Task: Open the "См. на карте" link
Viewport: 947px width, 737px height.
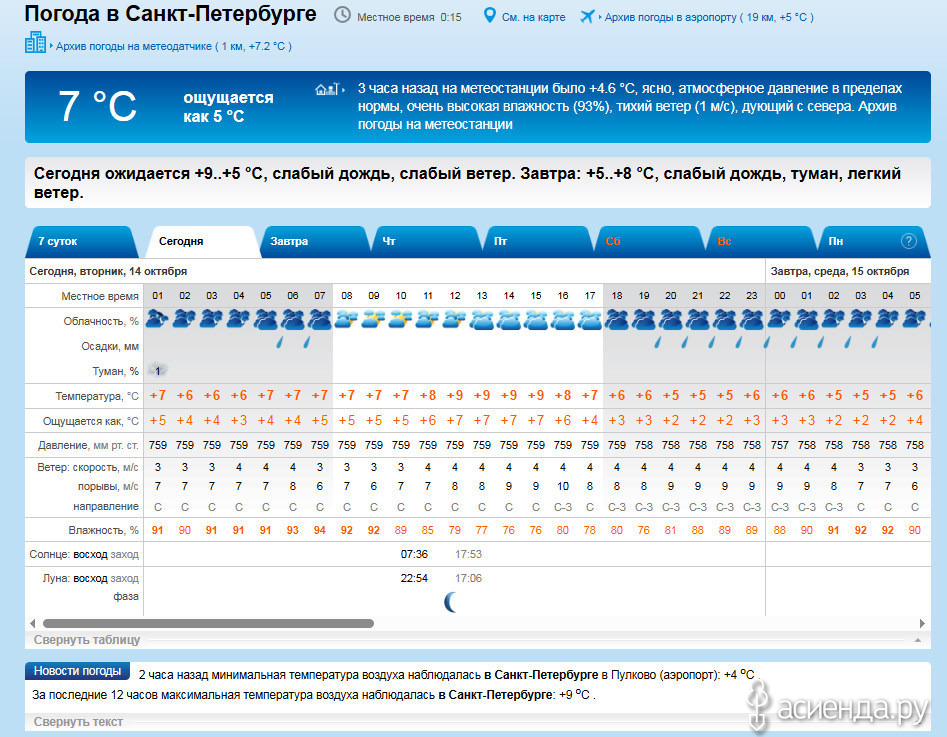Action: pyautogui.click(x=532, y=17)
